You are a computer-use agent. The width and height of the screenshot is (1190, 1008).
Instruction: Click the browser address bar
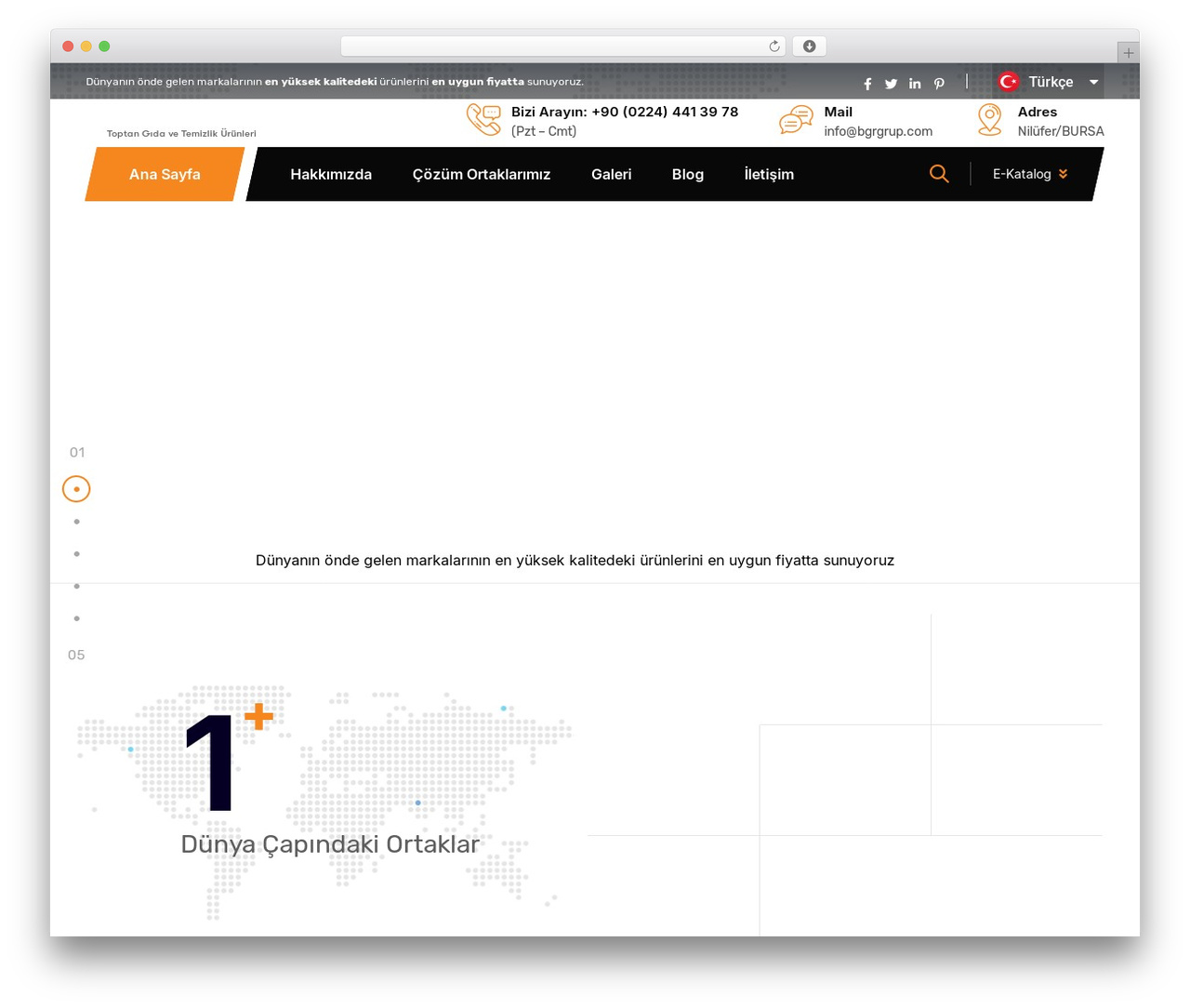pyautogui.click(x=563, y=46)
